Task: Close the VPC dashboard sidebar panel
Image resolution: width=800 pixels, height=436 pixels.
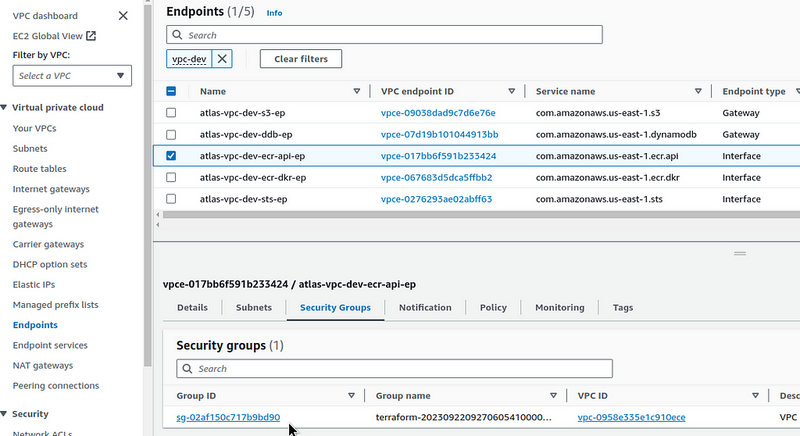Action: pos(123,16)
